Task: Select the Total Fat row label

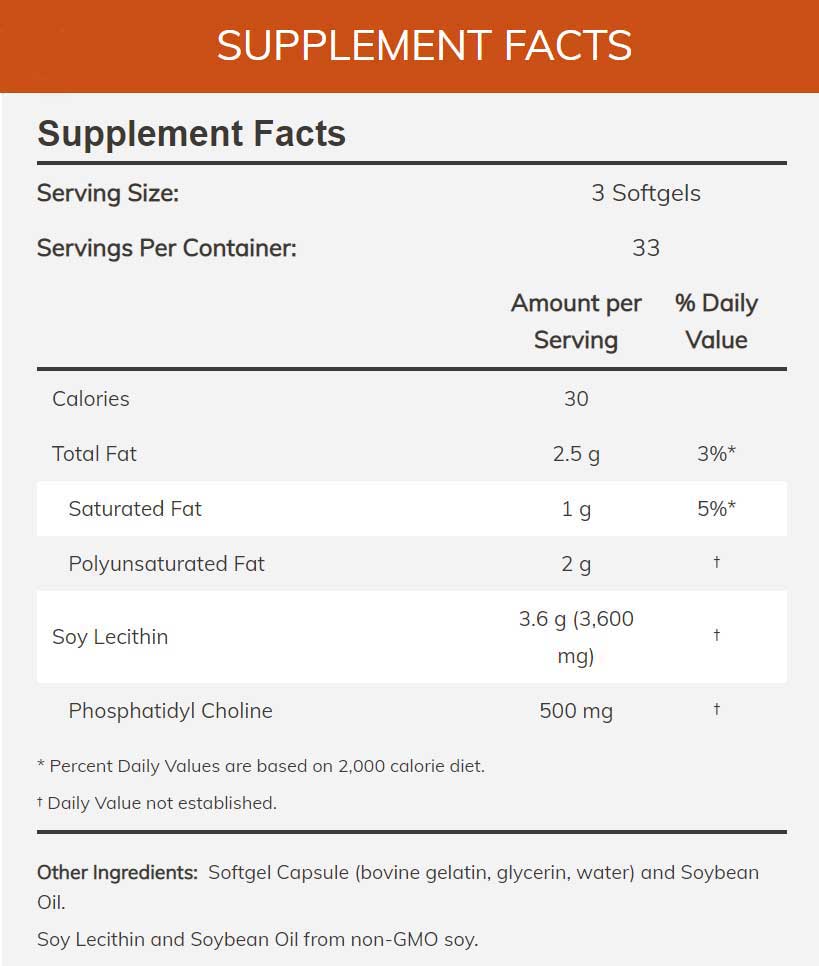Action: click(94, 453)
